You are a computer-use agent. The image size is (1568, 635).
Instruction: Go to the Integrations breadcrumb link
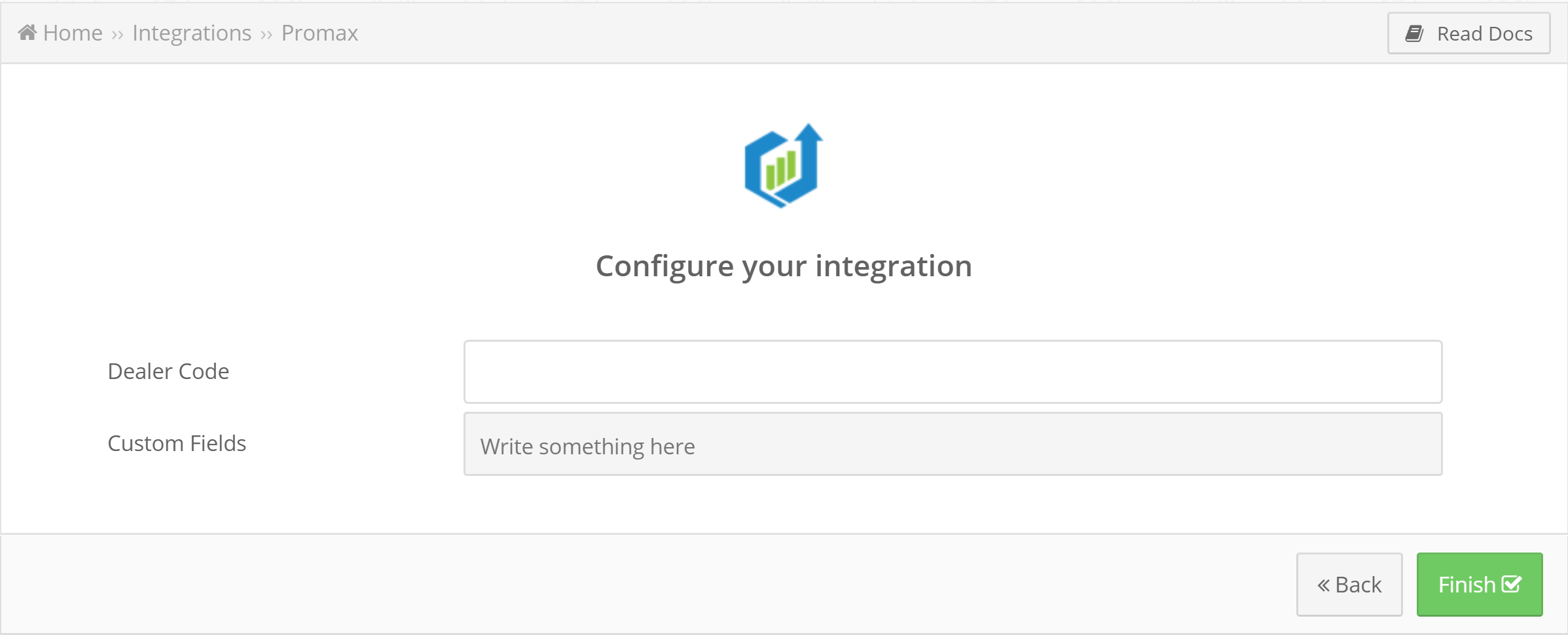pyautogui.click(x=192, y=33)
